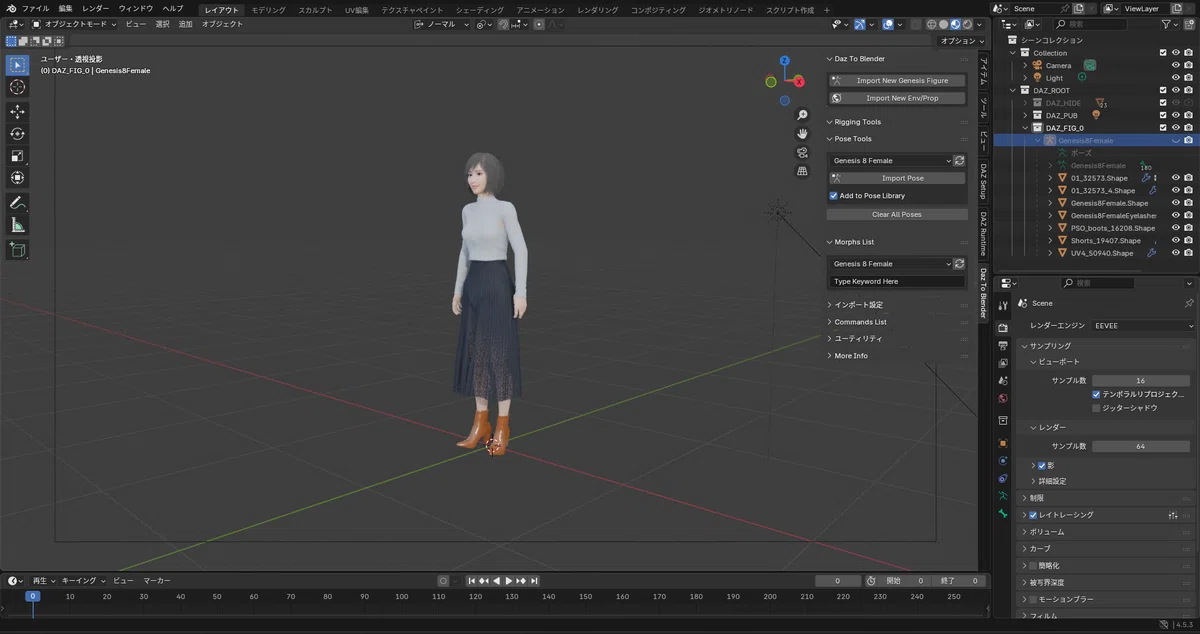Viewport: 1200px width, 634px height.
Task: Click the viewport zoom magnifier icon
Action: (802, 115)
